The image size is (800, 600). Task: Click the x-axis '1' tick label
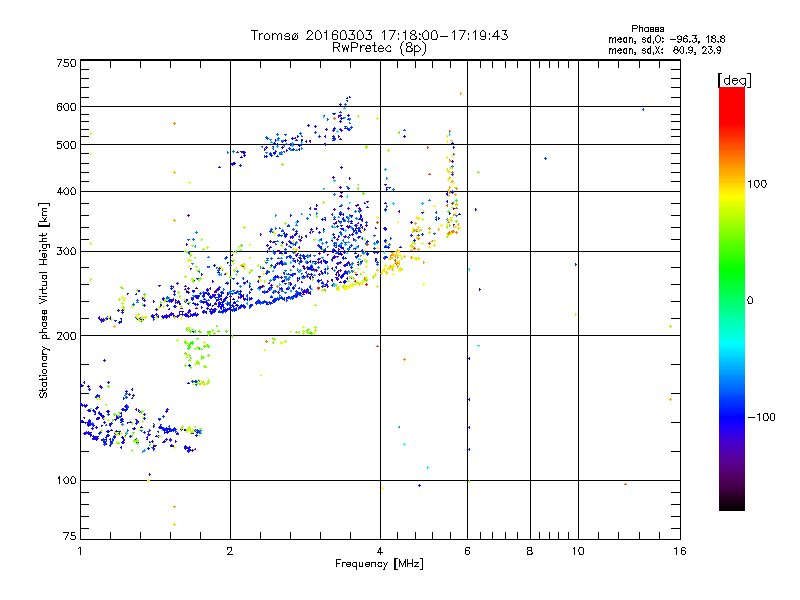point(80,551)
